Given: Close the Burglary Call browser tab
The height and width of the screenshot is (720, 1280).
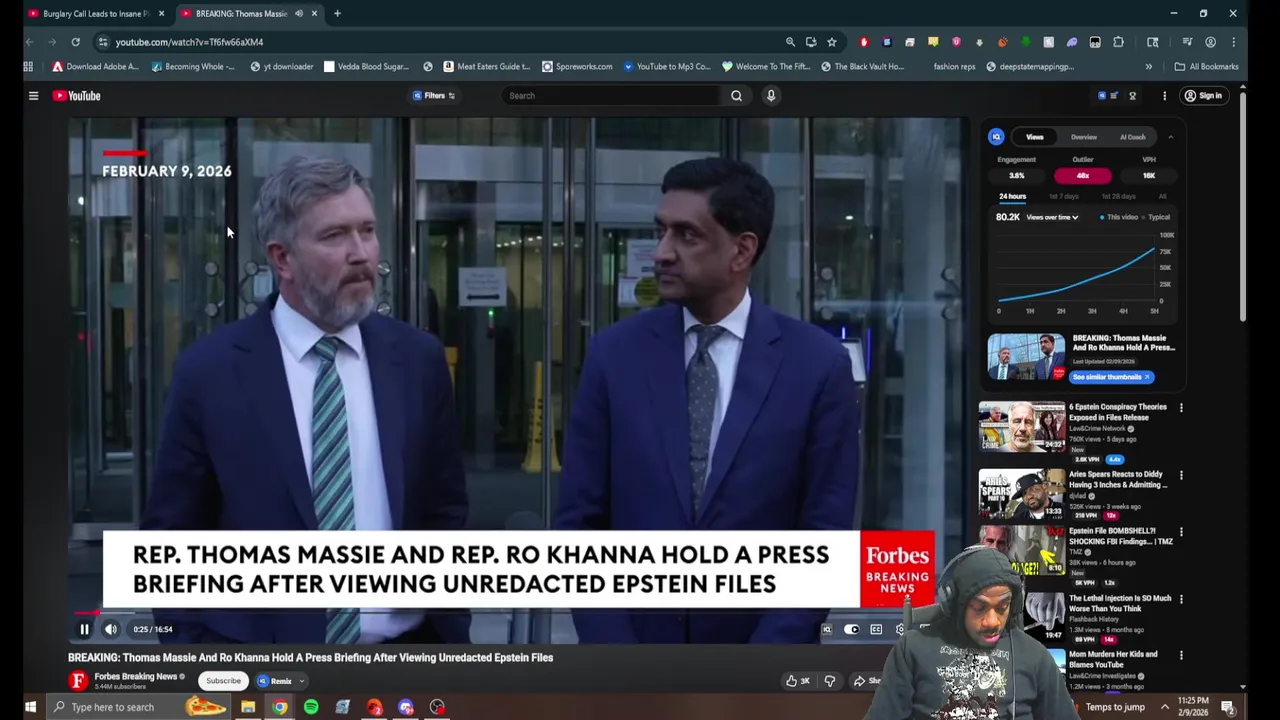Looking at the screenshot, I should [161, 14].
